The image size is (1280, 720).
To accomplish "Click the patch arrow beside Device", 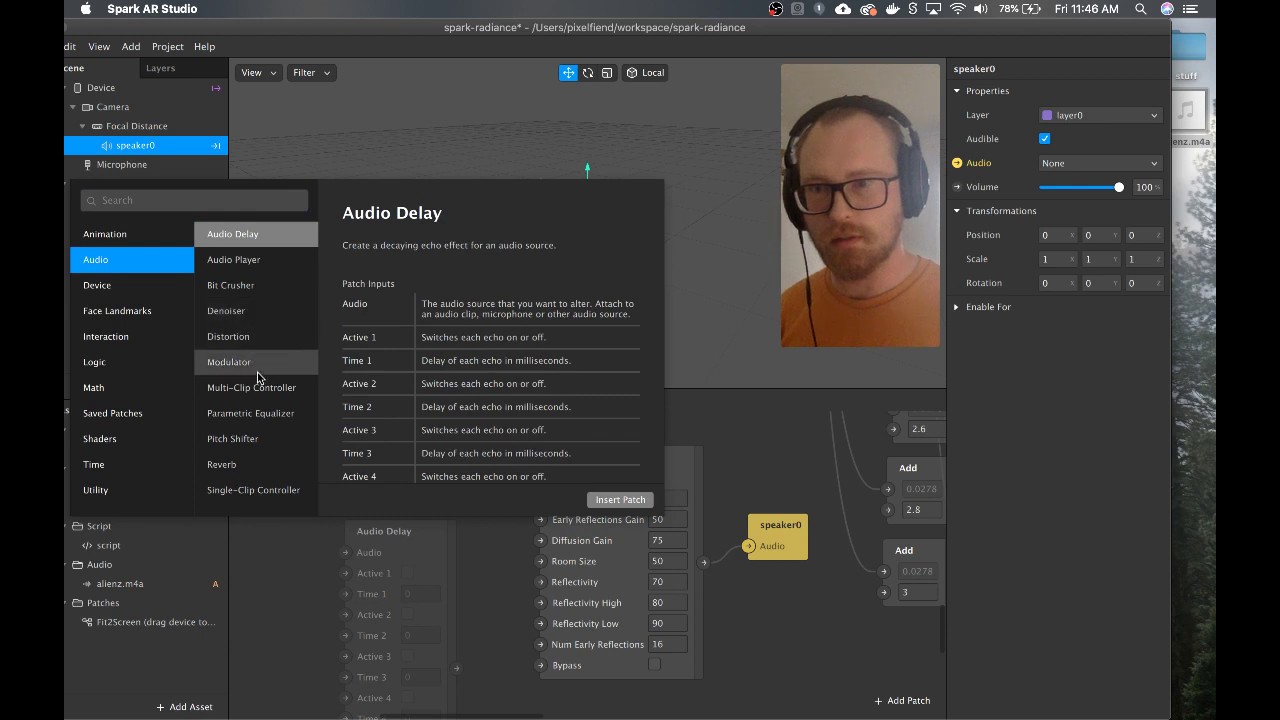I will (x=215, y=88).
